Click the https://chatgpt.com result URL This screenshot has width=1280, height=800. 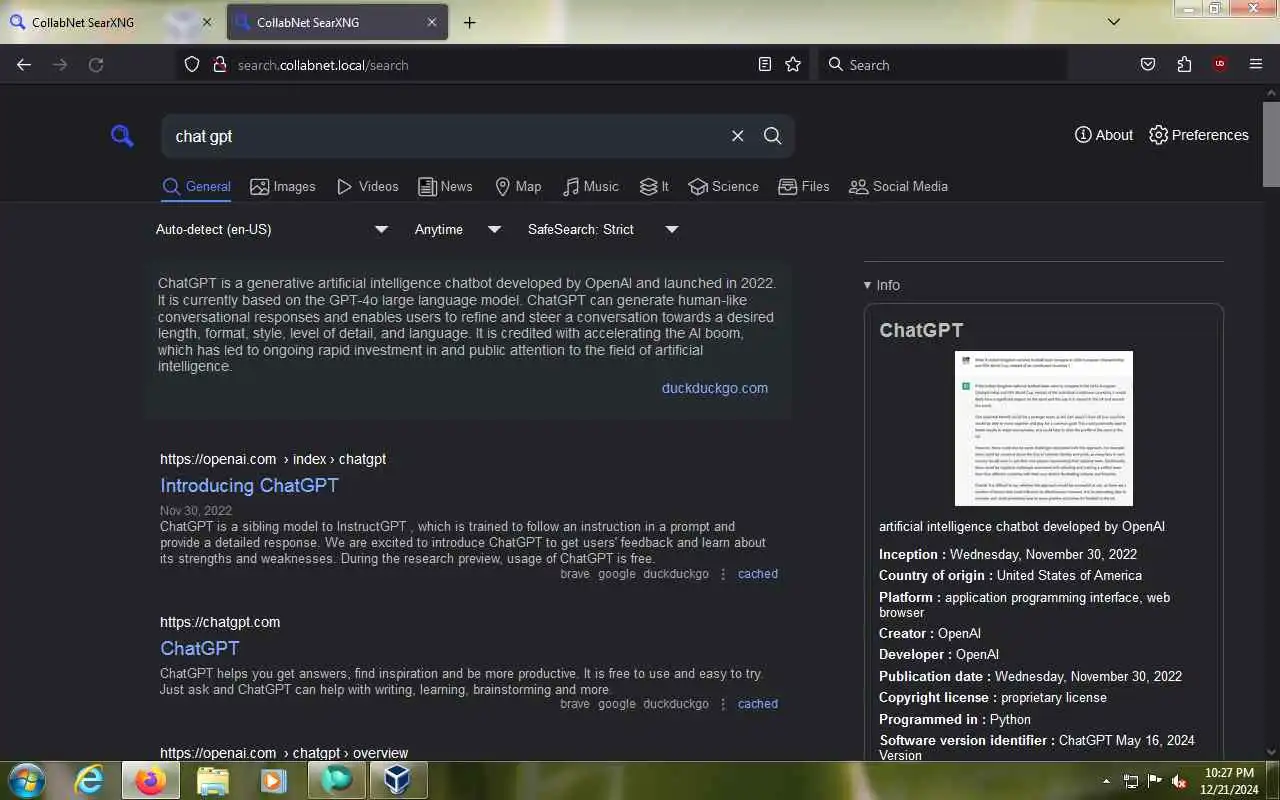tap(220, 622)
